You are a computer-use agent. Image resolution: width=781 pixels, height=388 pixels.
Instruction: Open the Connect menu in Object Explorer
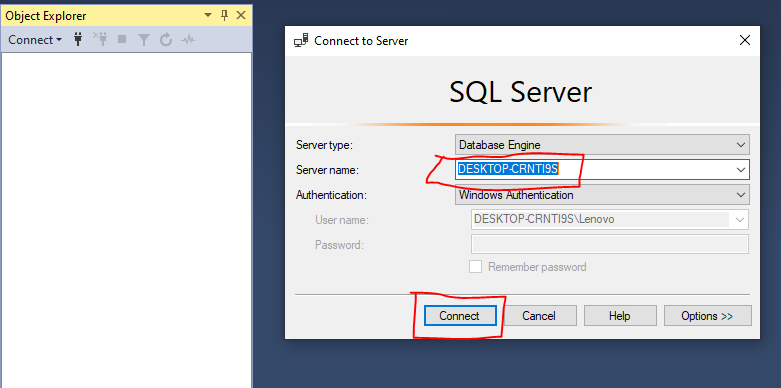(35, 40)
